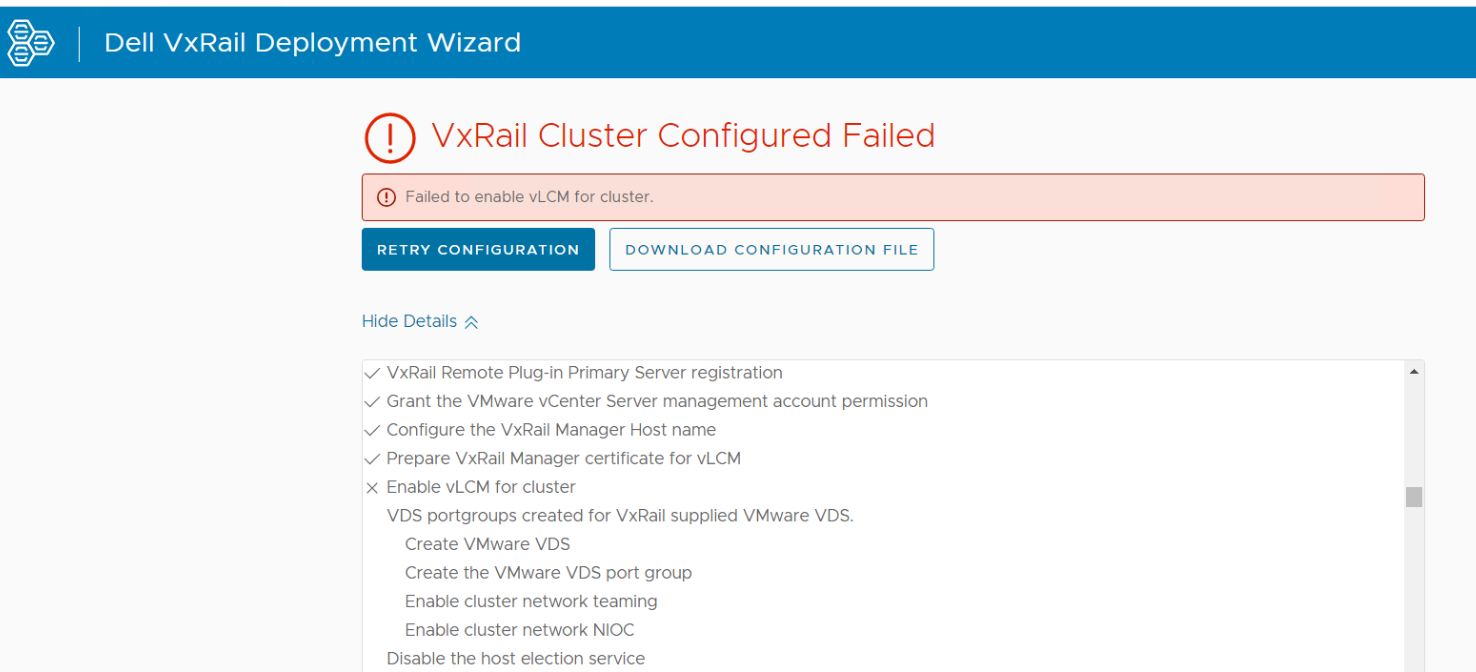Select the Enable cluster network NIOC step
The width and height of the screenshot is (1476, 672).
coord(519,630)
